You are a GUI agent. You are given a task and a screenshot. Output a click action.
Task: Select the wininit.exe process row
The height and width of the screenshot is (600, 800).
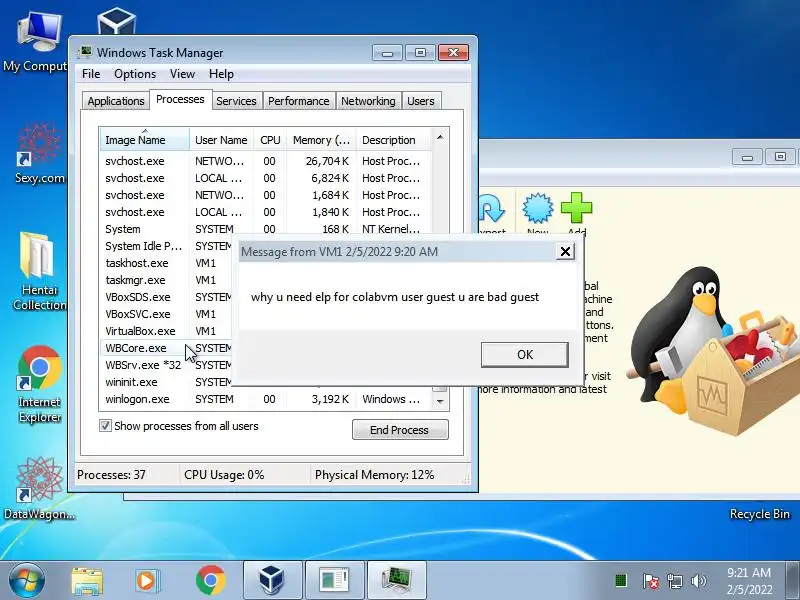coord(166,382)
